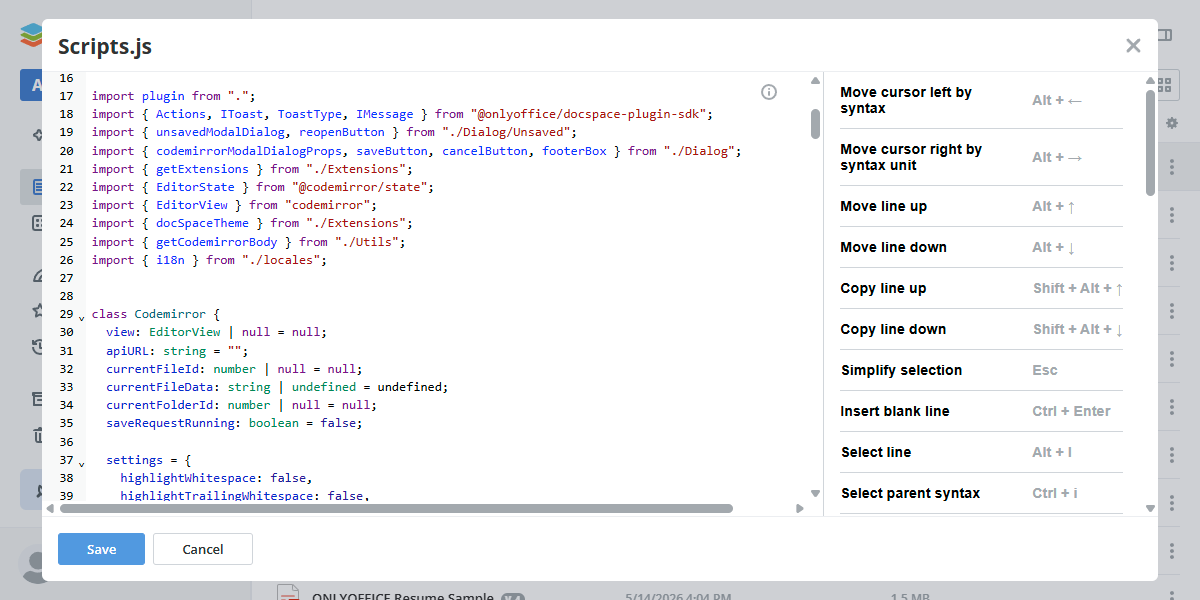This screenshot has width=1200, height=600.
Task: Collapse the class Codemirror fold arrow
Action: click(x=81, y=317)
